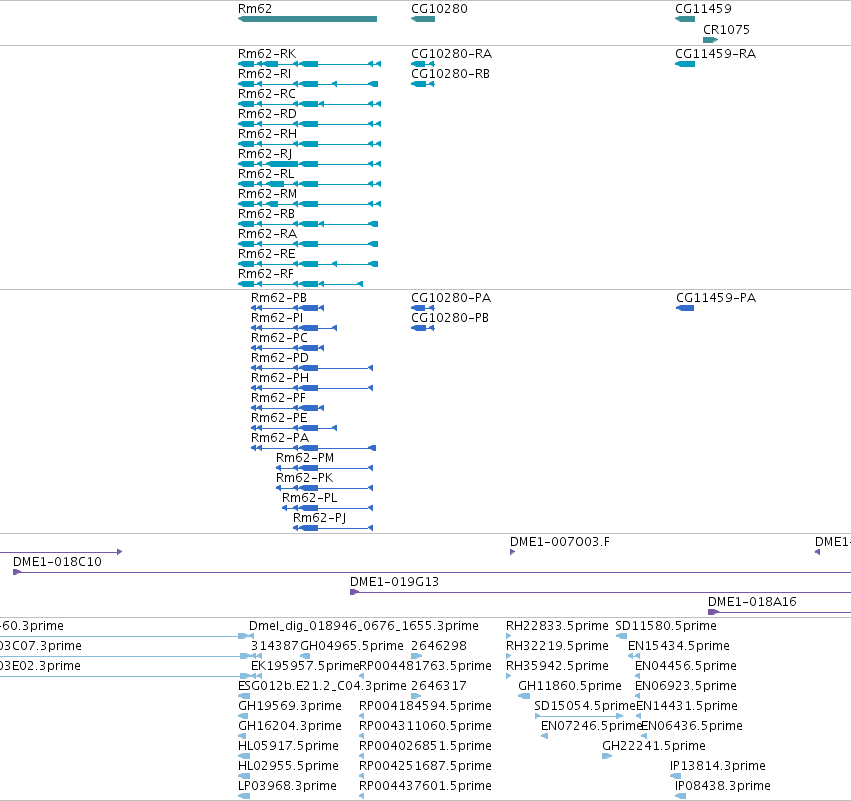Click the Rm62-PI protein label
This screenshot has width=851, height=801.
(x=277, y=318)
